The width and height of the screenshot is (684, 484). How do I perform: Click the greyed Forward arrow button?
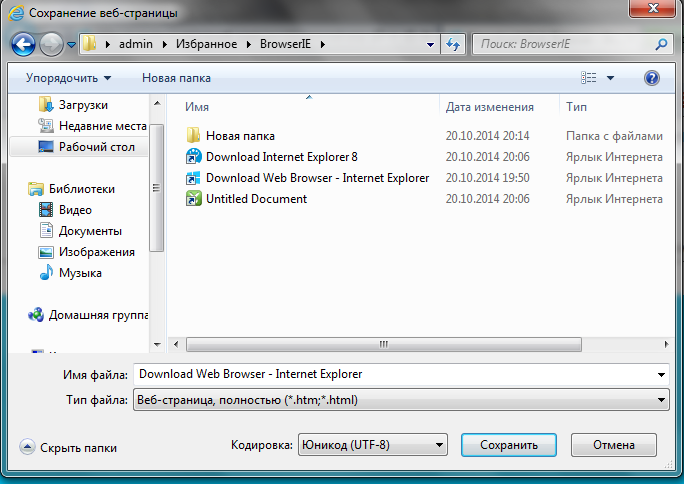pyautogui.click(x=51, y=44)
